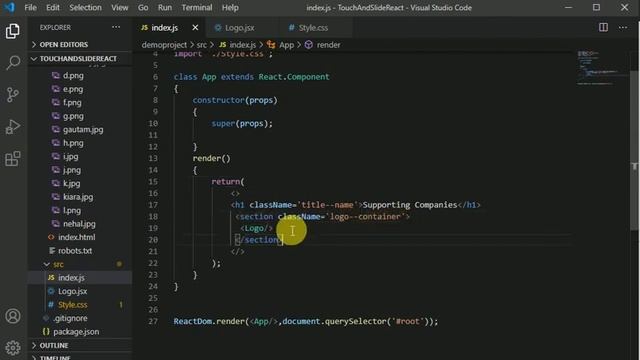Click demoproject in the breadcrumb
Viewport: 640px width, 360px height.
point(164,44)
